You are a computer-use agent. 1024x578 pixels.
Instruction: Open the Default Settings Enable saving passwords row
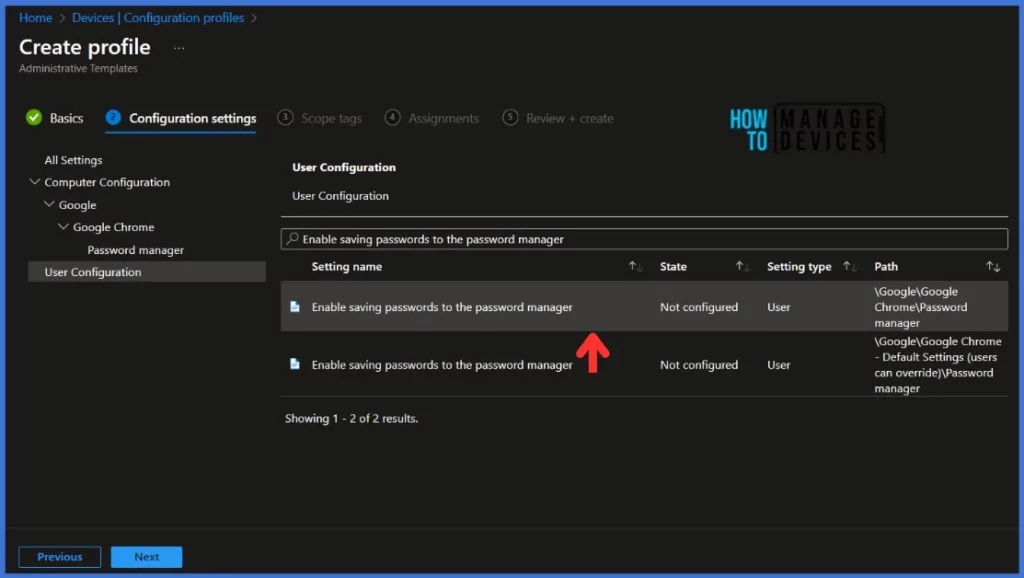click(x=442, y=365)
